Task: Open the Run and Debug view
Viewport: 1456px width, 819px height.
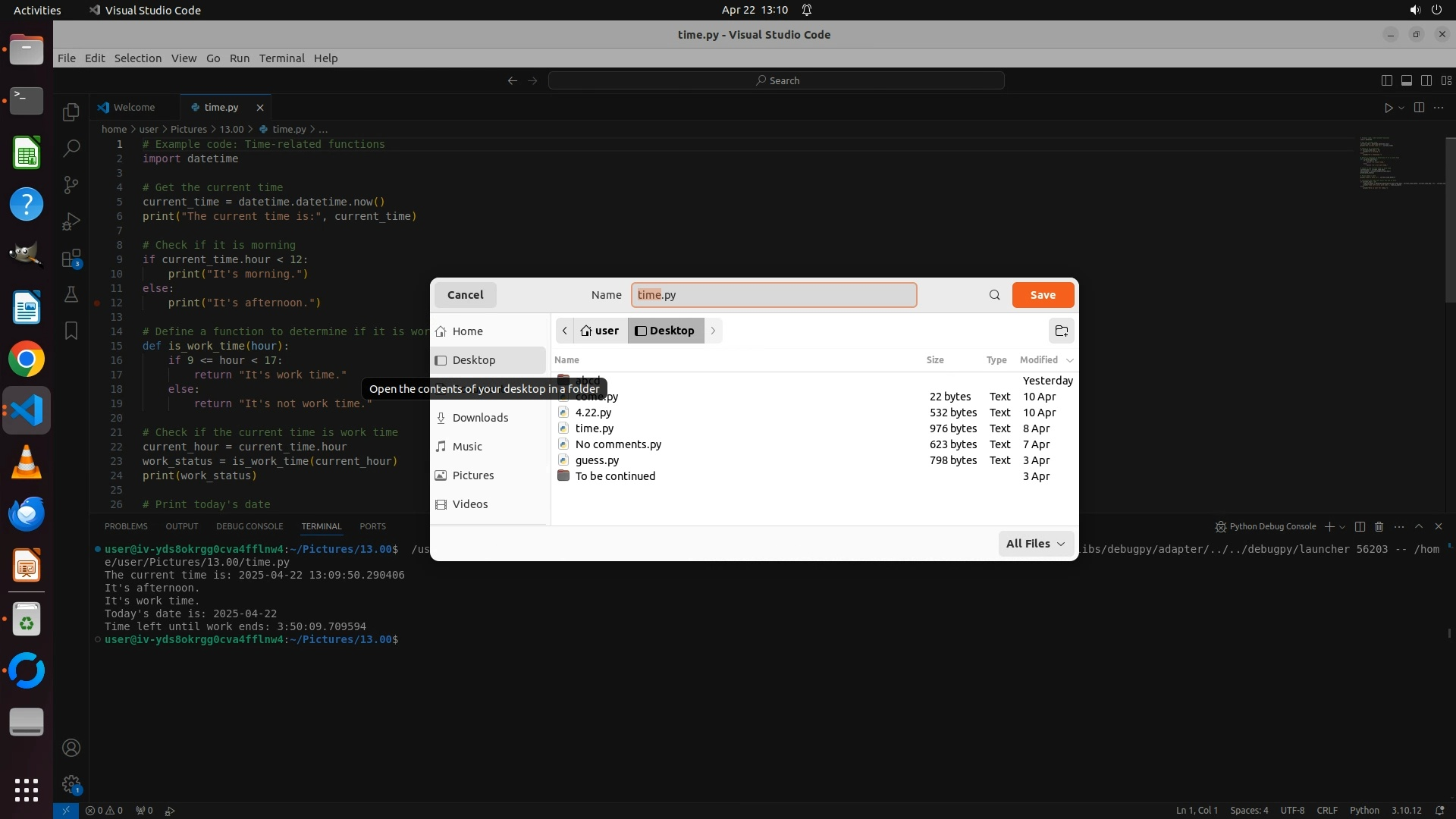Action: tap(71, 221)
